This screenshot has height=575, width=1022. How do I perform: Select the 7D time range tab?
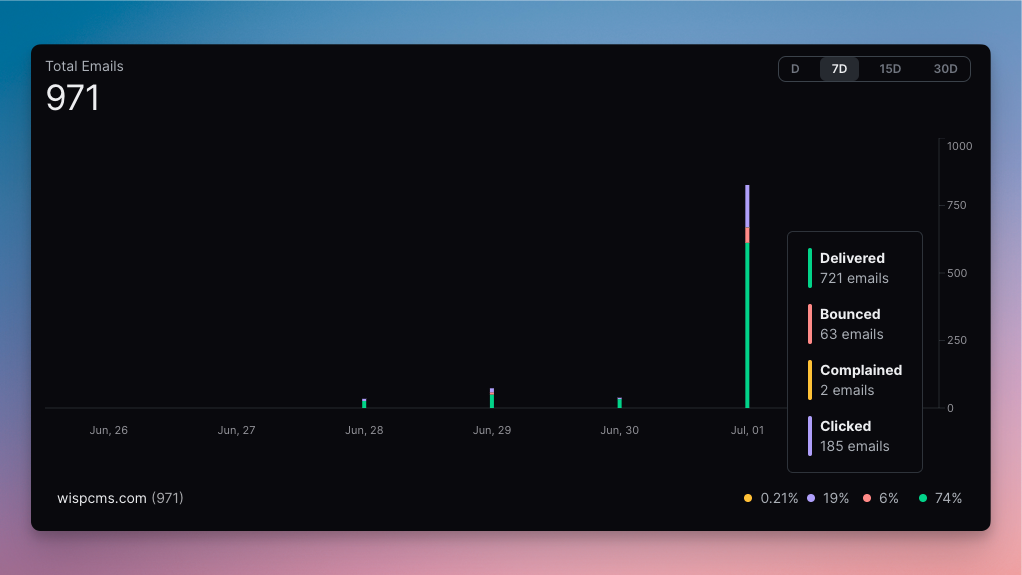coord(839,69)
